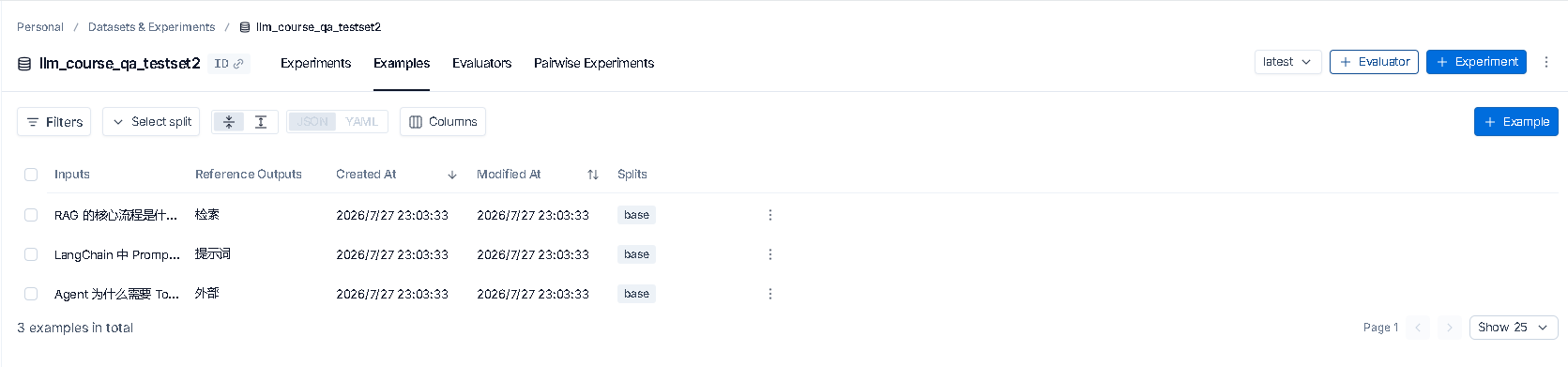
Task: Sort by Created At arrow
Action: pos(452,175)
